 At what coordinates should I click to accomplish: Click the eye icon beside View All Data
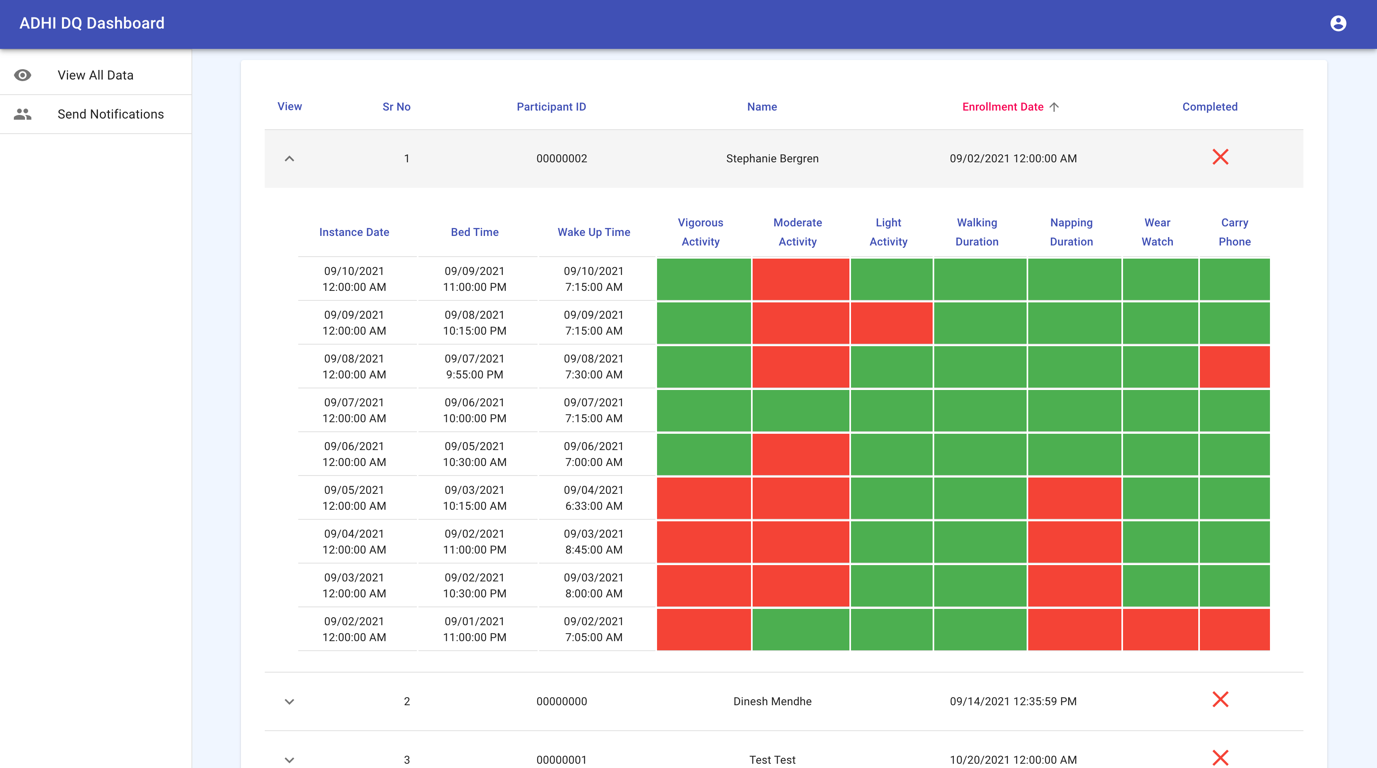pyautogui.click(x=23, y=75)
